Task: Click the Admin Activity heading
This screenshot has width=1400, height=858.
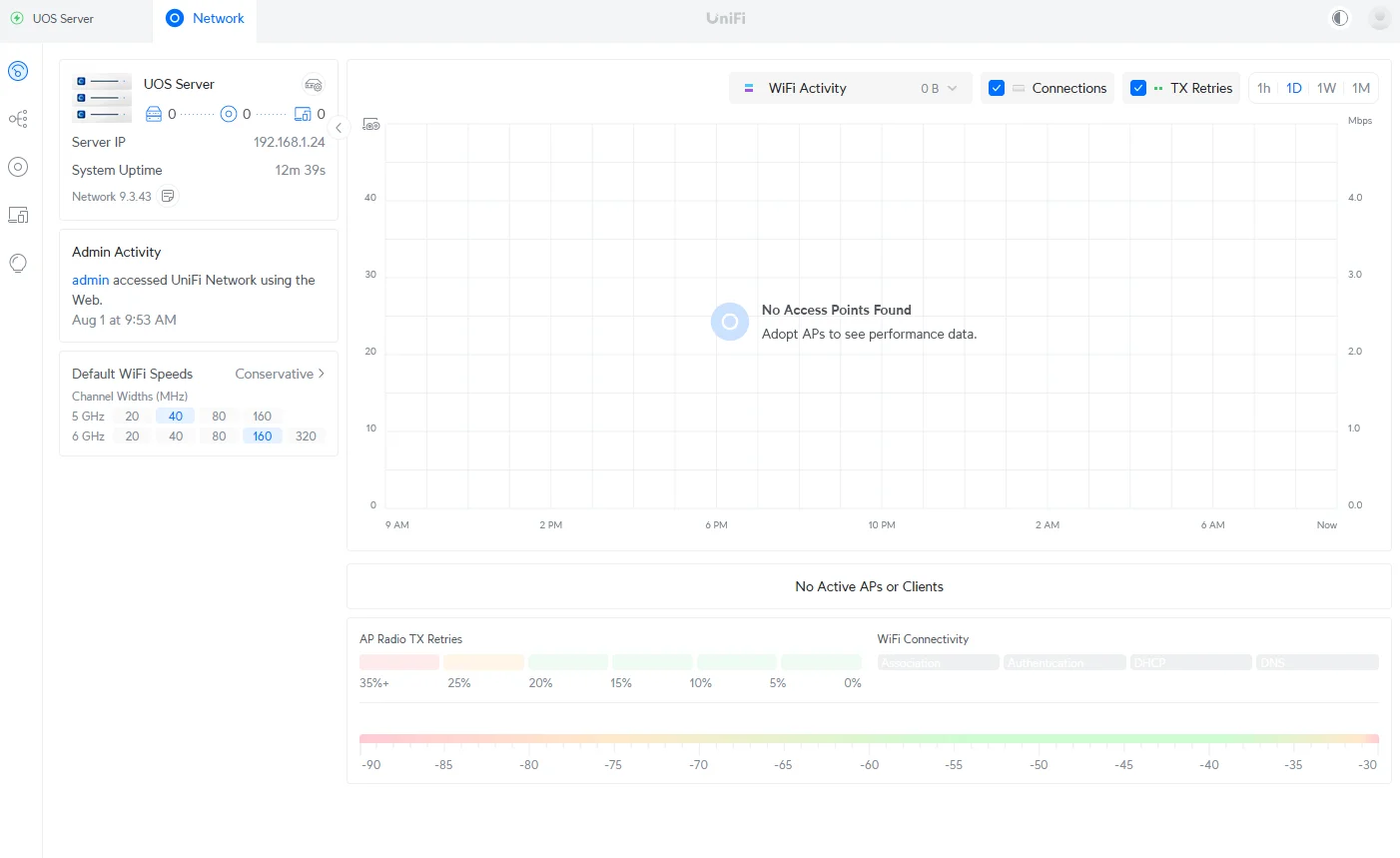Action: (117, 252)
